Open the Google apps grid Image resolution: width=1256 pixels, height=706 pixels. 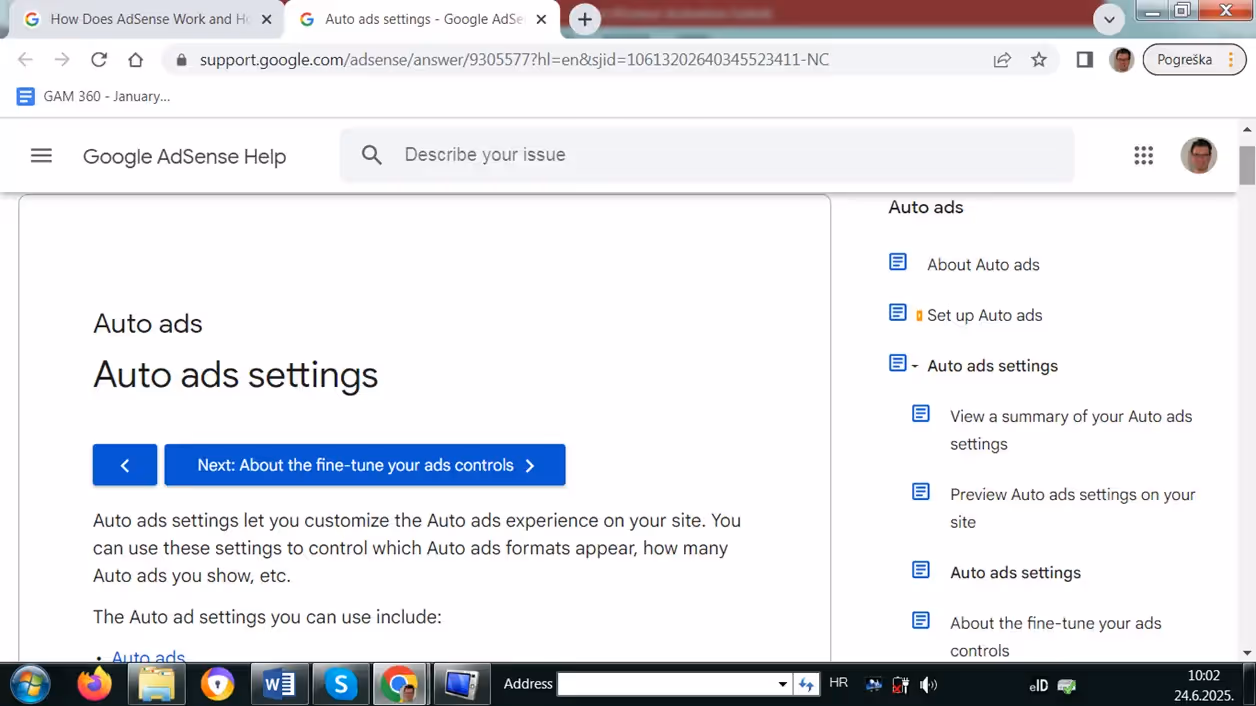tap(1144, 155)
